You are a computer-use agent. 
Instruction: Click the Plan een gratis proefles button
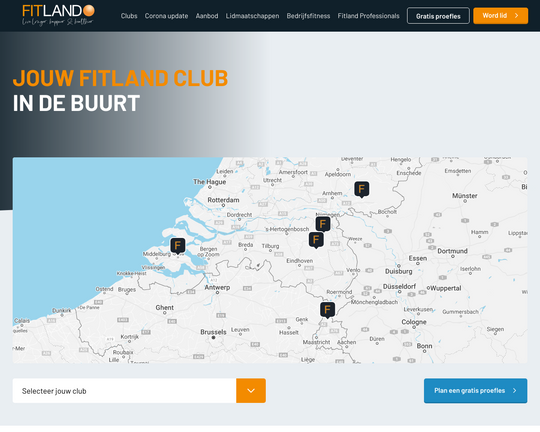[x=475, y=391]
